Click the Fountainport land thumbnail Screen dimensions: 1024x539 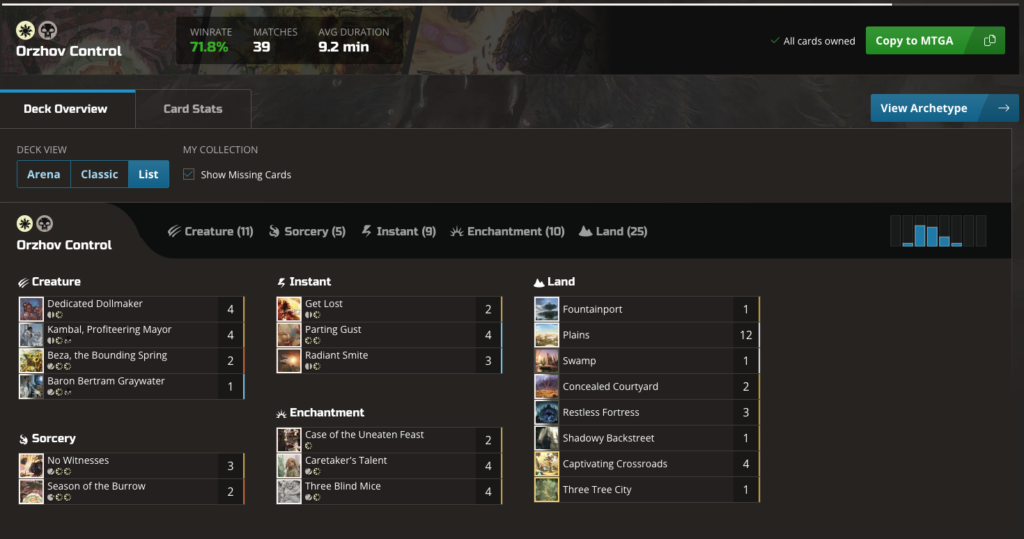coord(547,309)
